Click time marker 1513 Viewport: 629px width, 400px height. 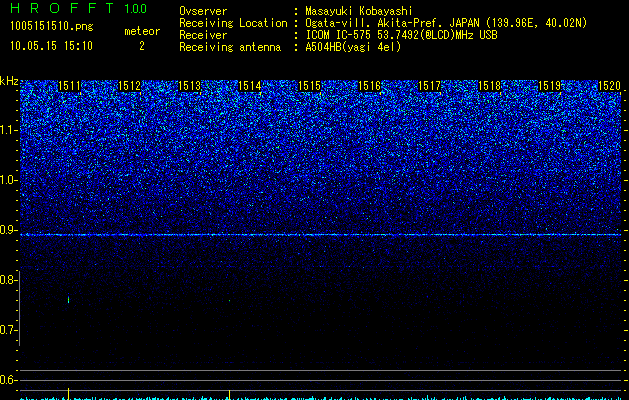point(189,86)
